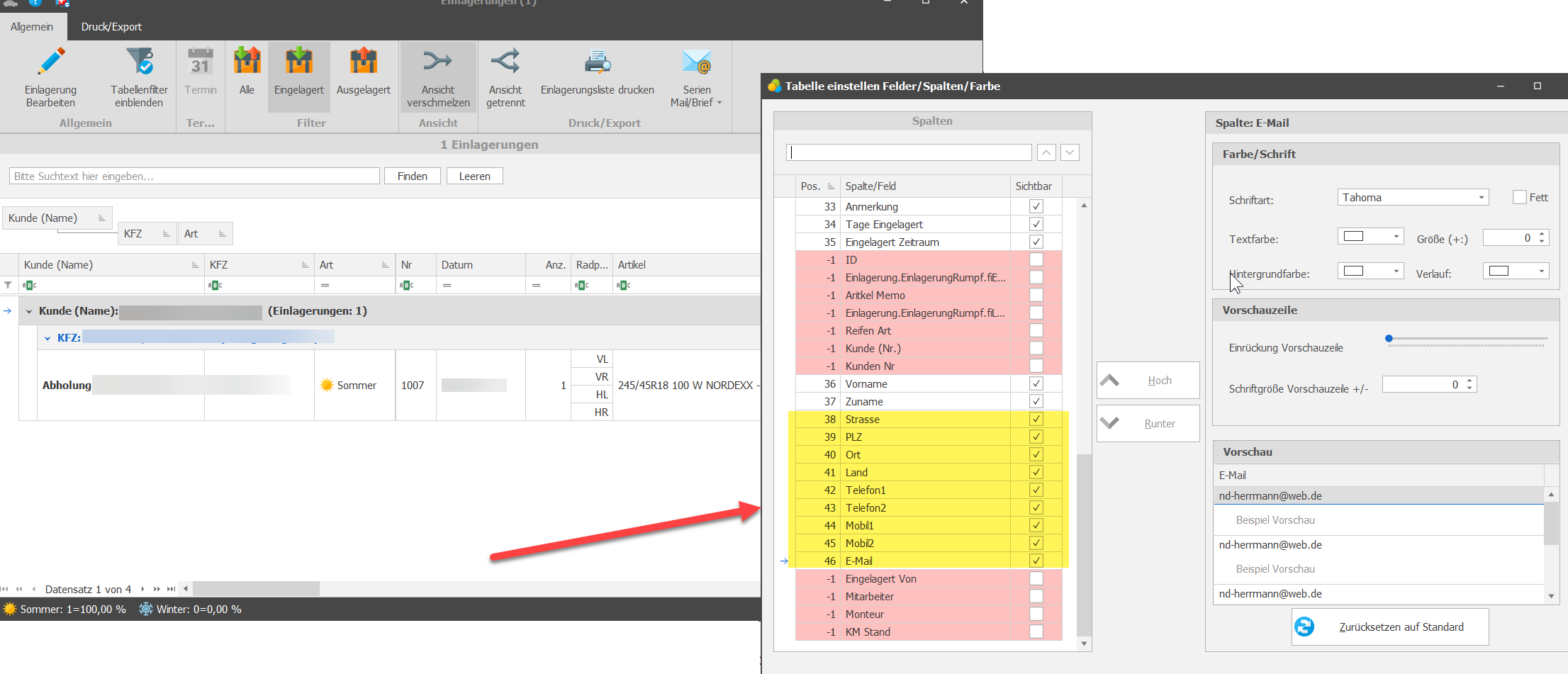Click the Spalten search input field

point(909,152)
